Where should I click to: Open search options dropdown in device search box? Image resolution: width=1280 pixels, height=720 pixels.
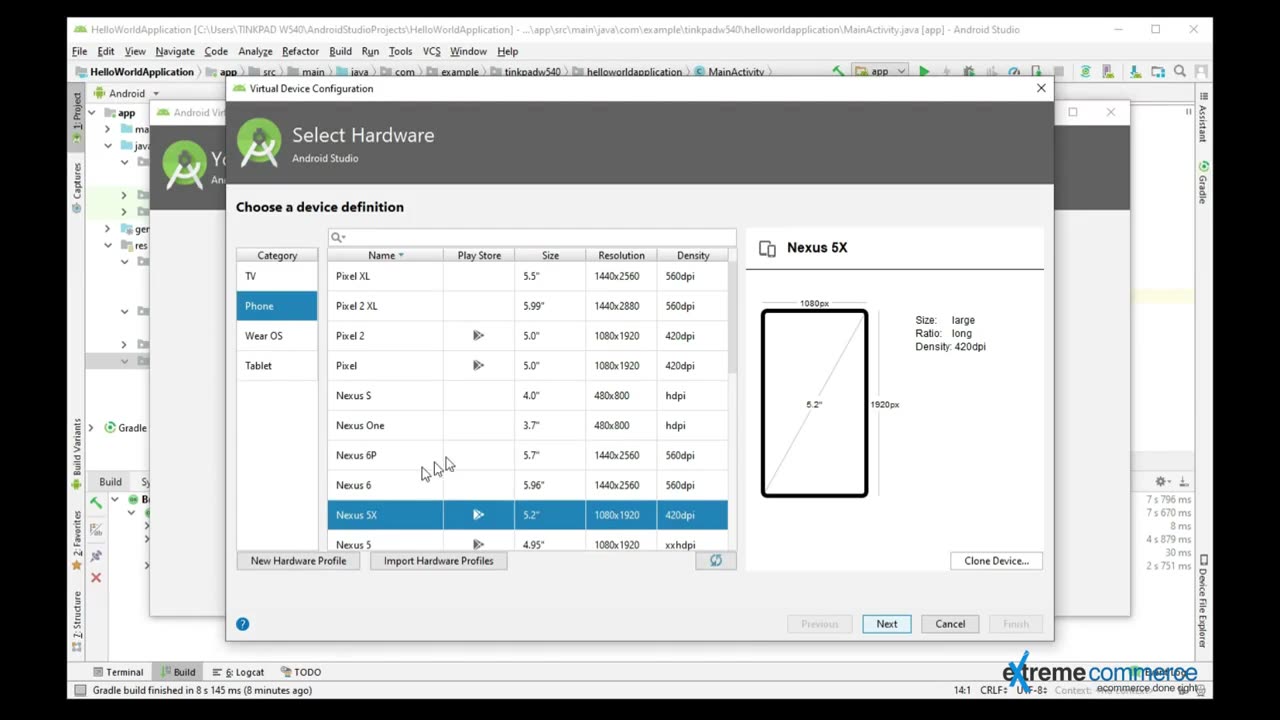pyautogui.click(x=338, y=237)
